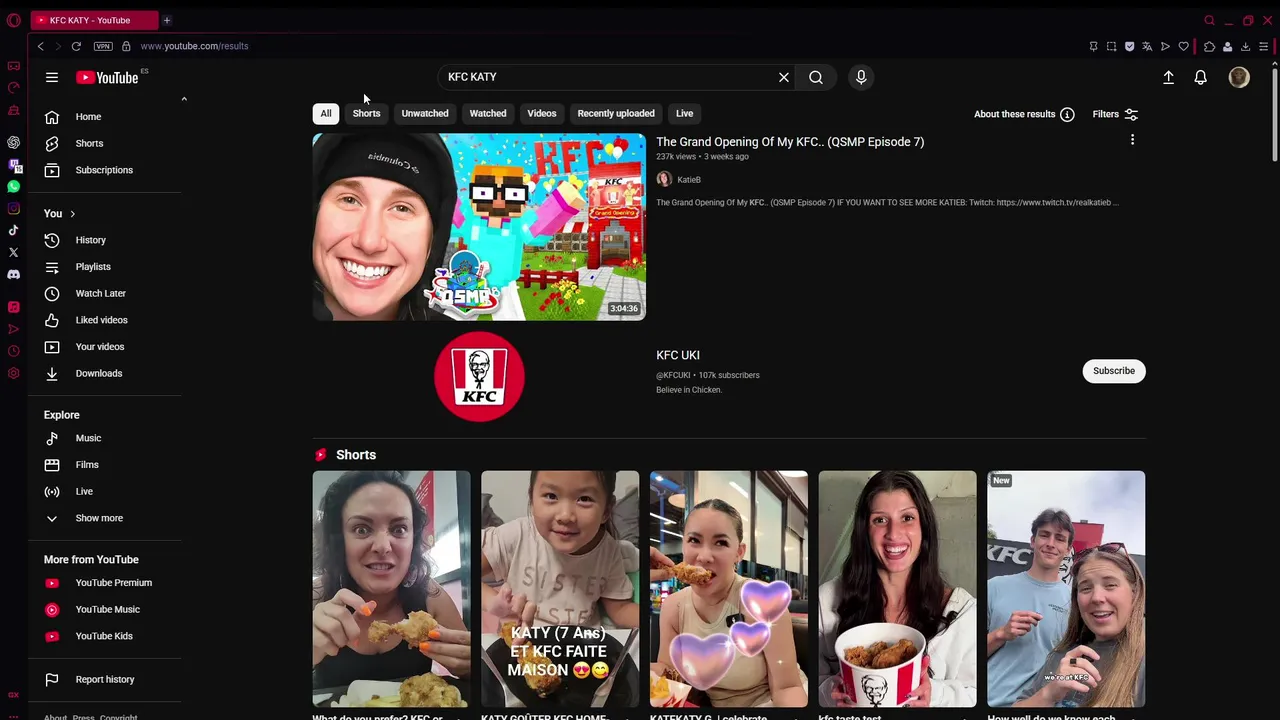Open GX Corner gamepad icon

pyautogui.click(x=14, y=66)
